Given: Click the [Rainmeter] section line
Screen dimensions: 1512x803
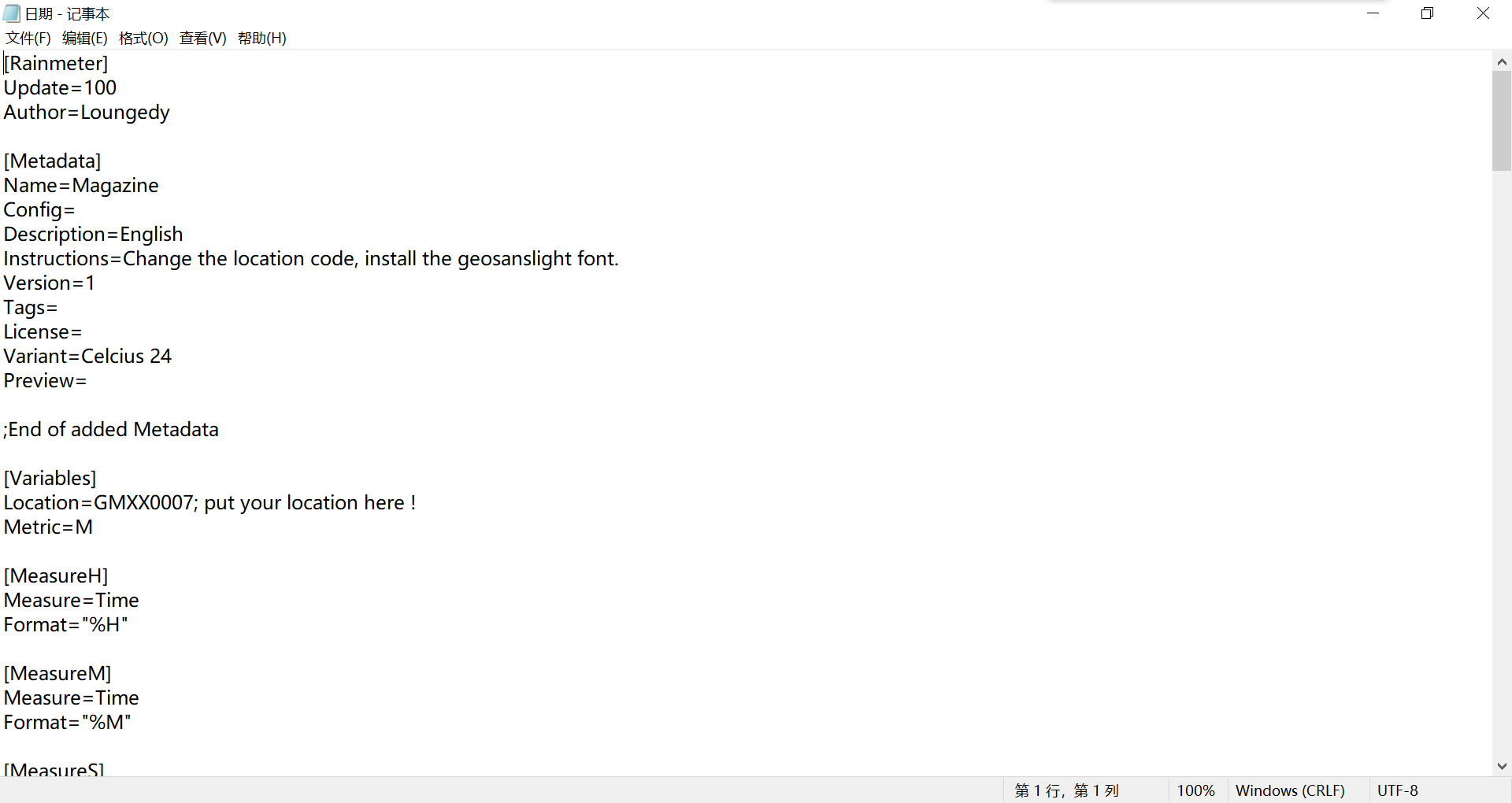Looking at the screenshot, I should [56, 63].
